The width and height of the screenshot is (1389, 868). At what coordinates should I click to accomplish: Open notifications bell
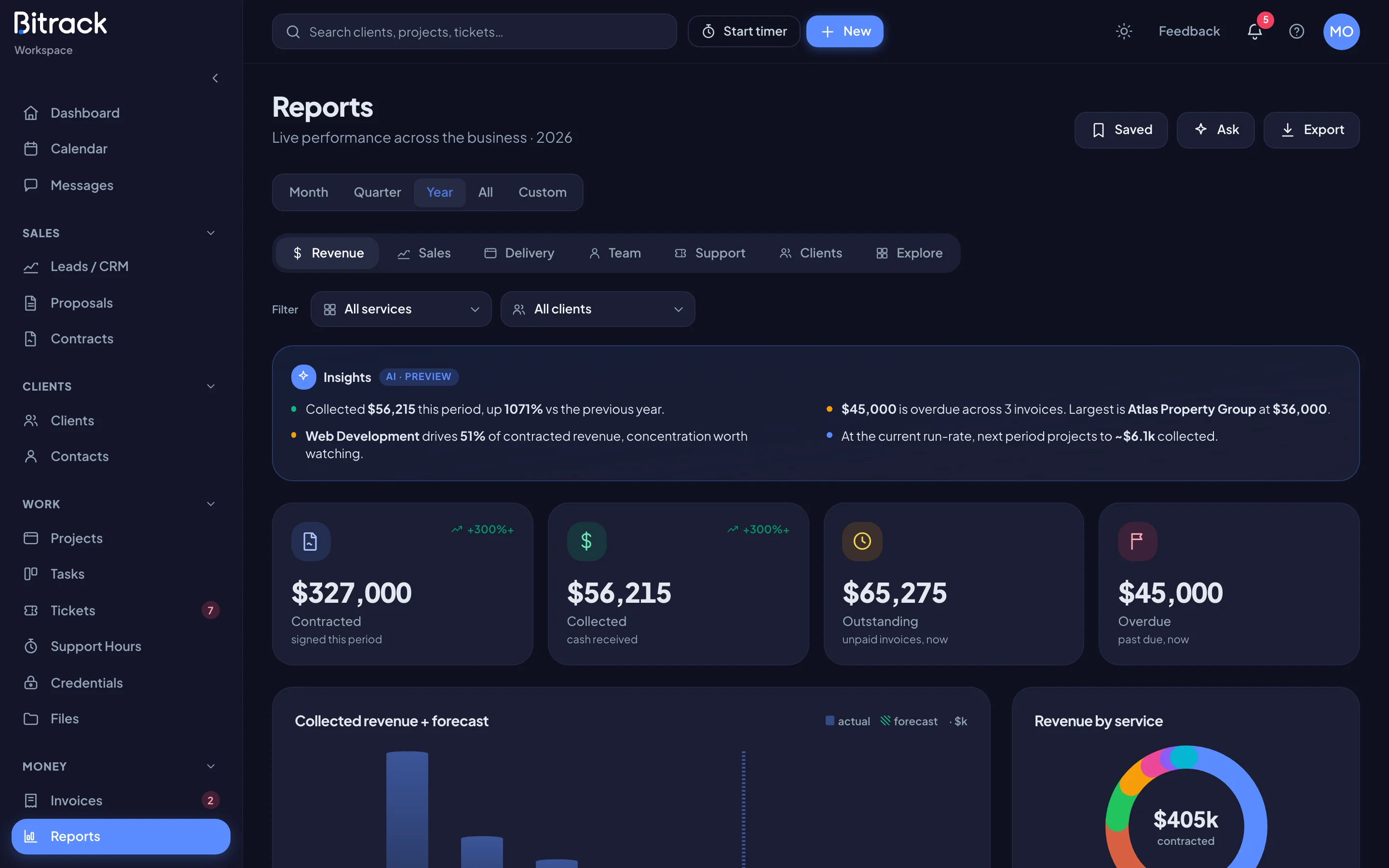[x=1255, y=31]
